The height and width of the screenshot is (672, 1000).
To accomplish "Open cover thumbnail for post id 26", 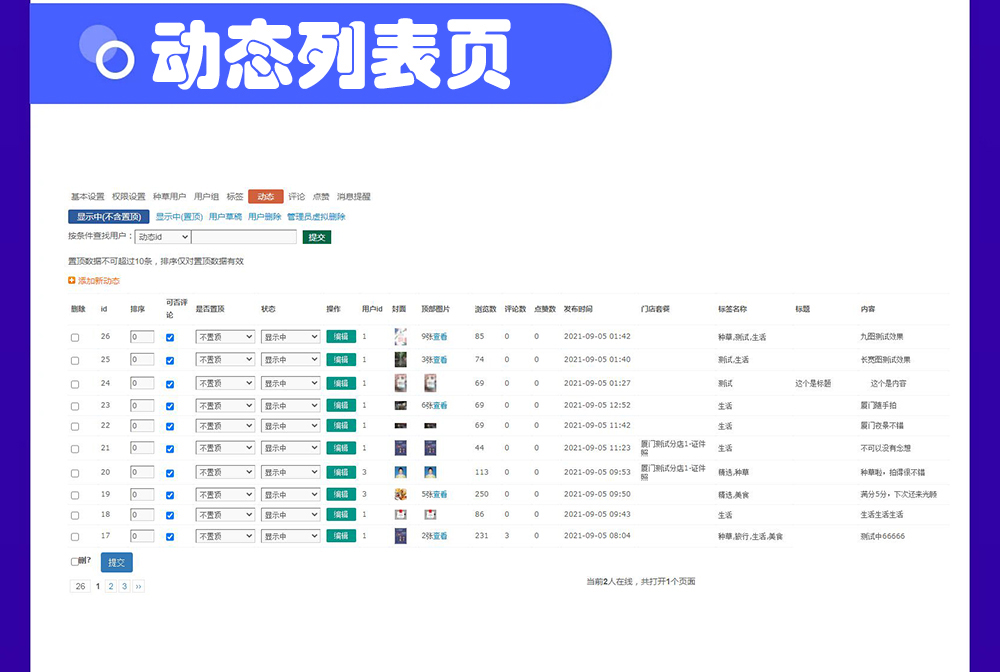I will pyautogui.click(x=400, y=337).
